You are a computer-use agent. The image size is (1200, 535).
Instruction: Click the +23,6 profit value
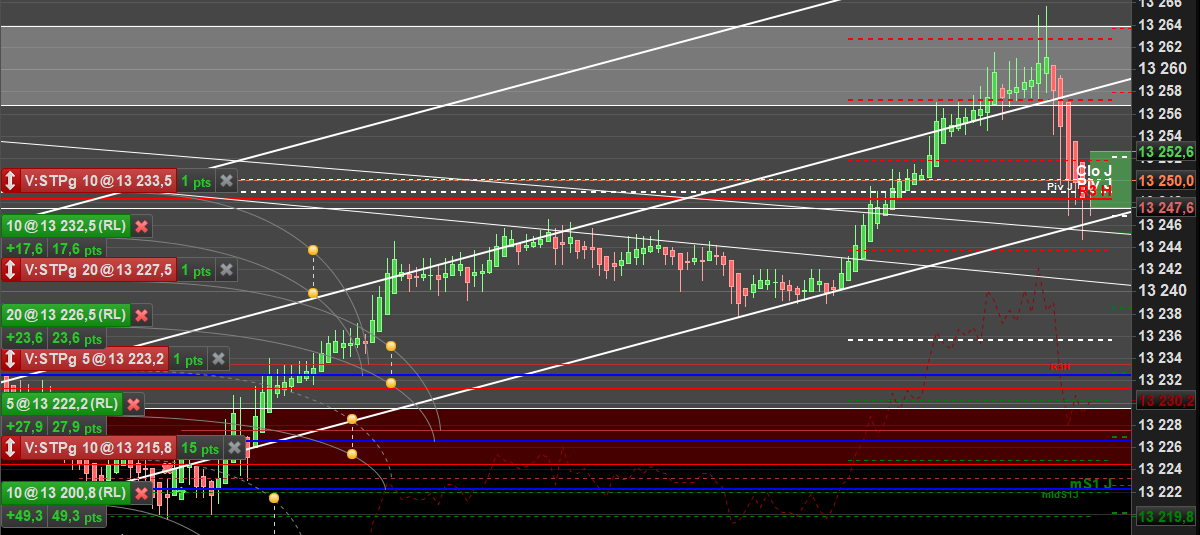pos(24,338)
